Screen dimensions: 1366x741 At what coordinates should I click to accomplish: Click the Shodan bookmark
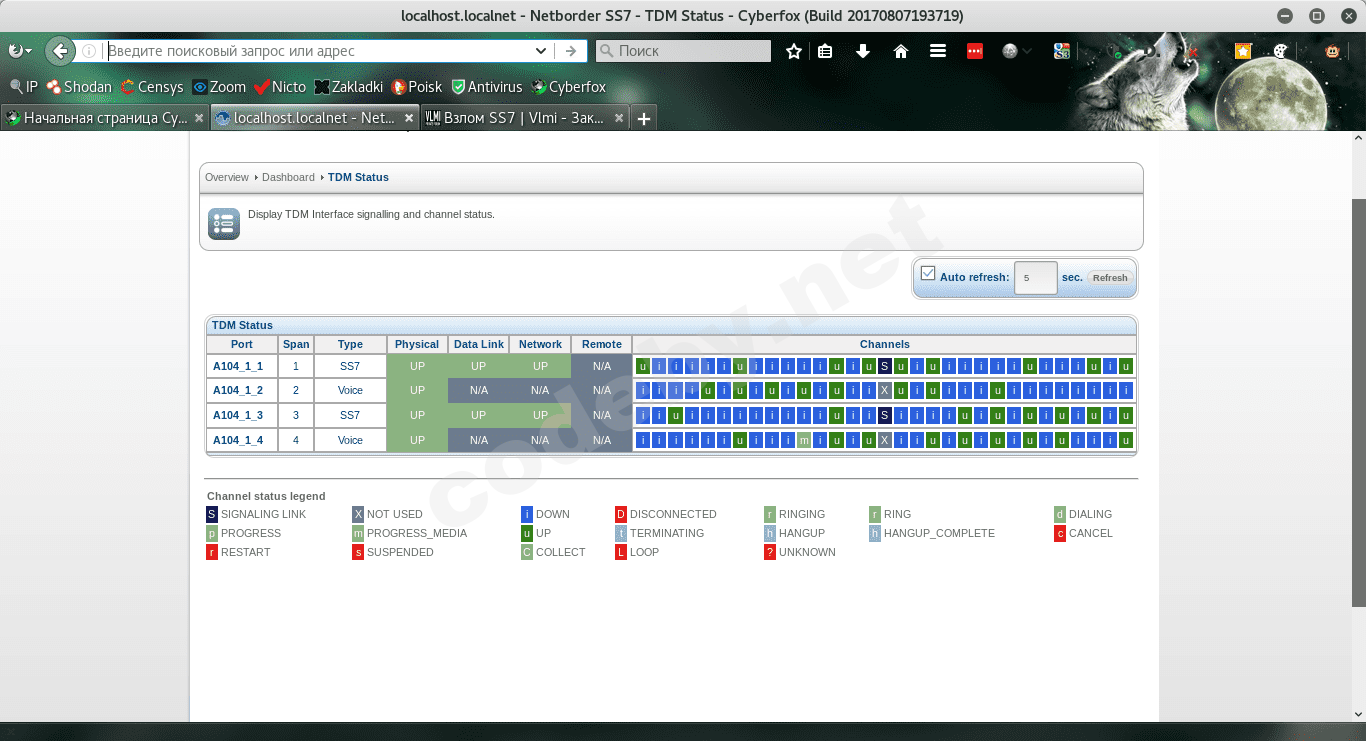click(x=79, y=87)
